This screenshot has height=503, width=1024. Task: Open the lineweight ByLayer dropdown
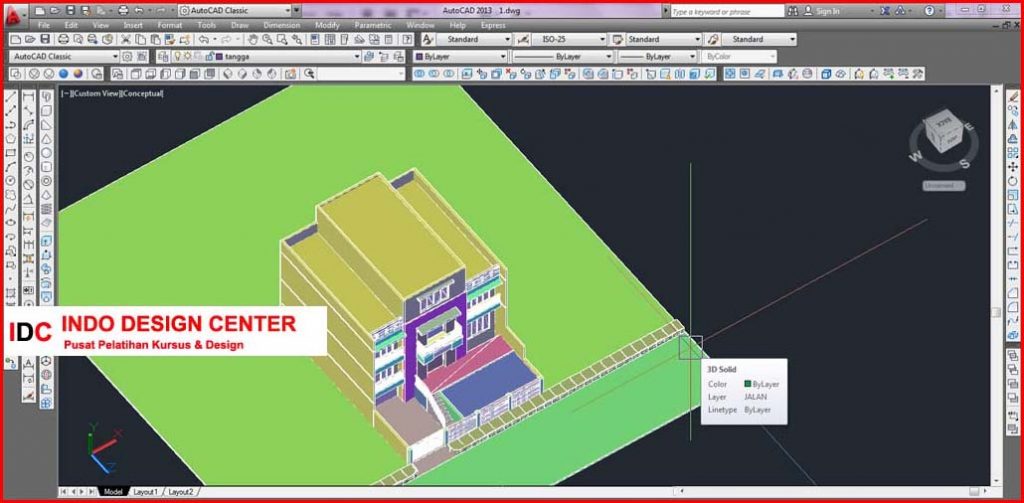657,57
